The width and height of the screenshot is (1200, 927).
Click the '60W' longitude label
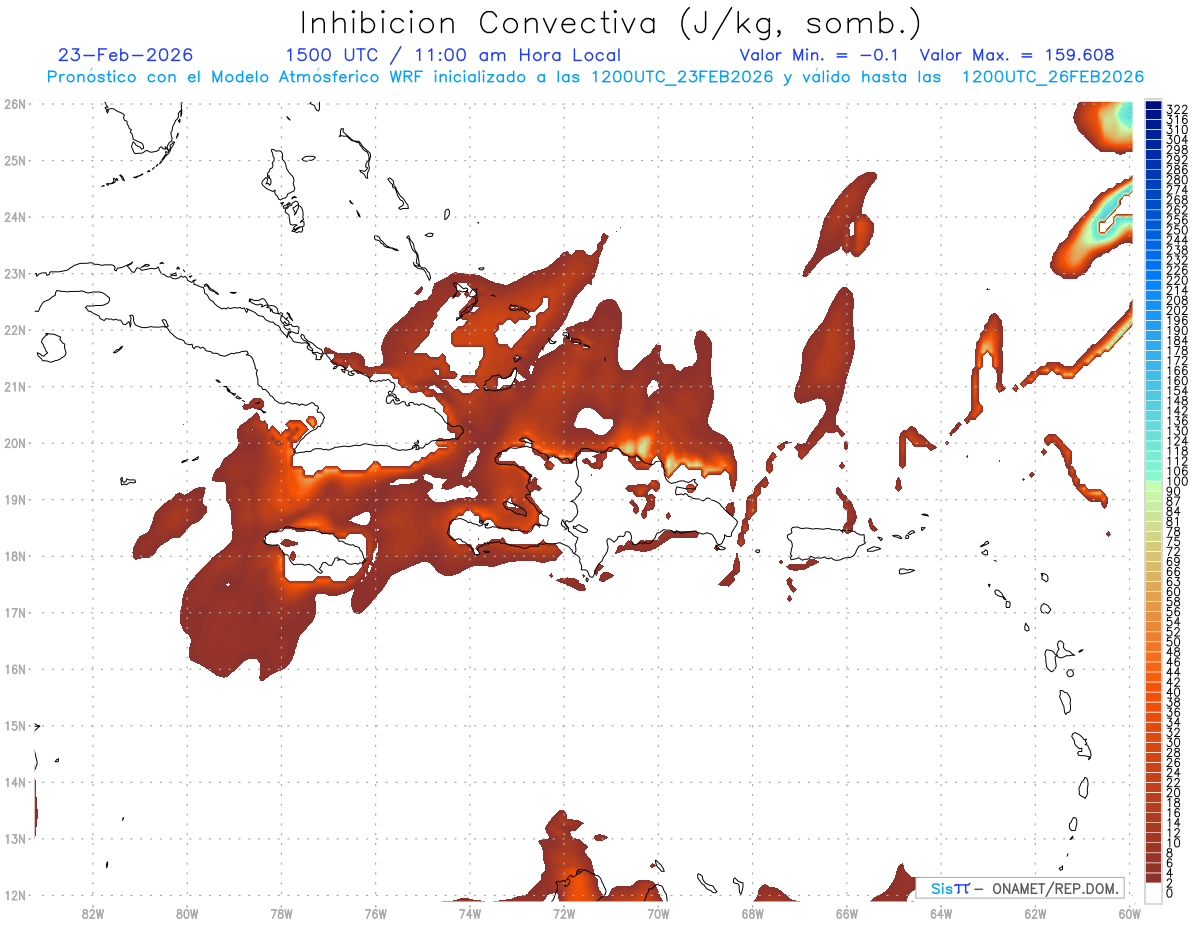(1130, 913)
